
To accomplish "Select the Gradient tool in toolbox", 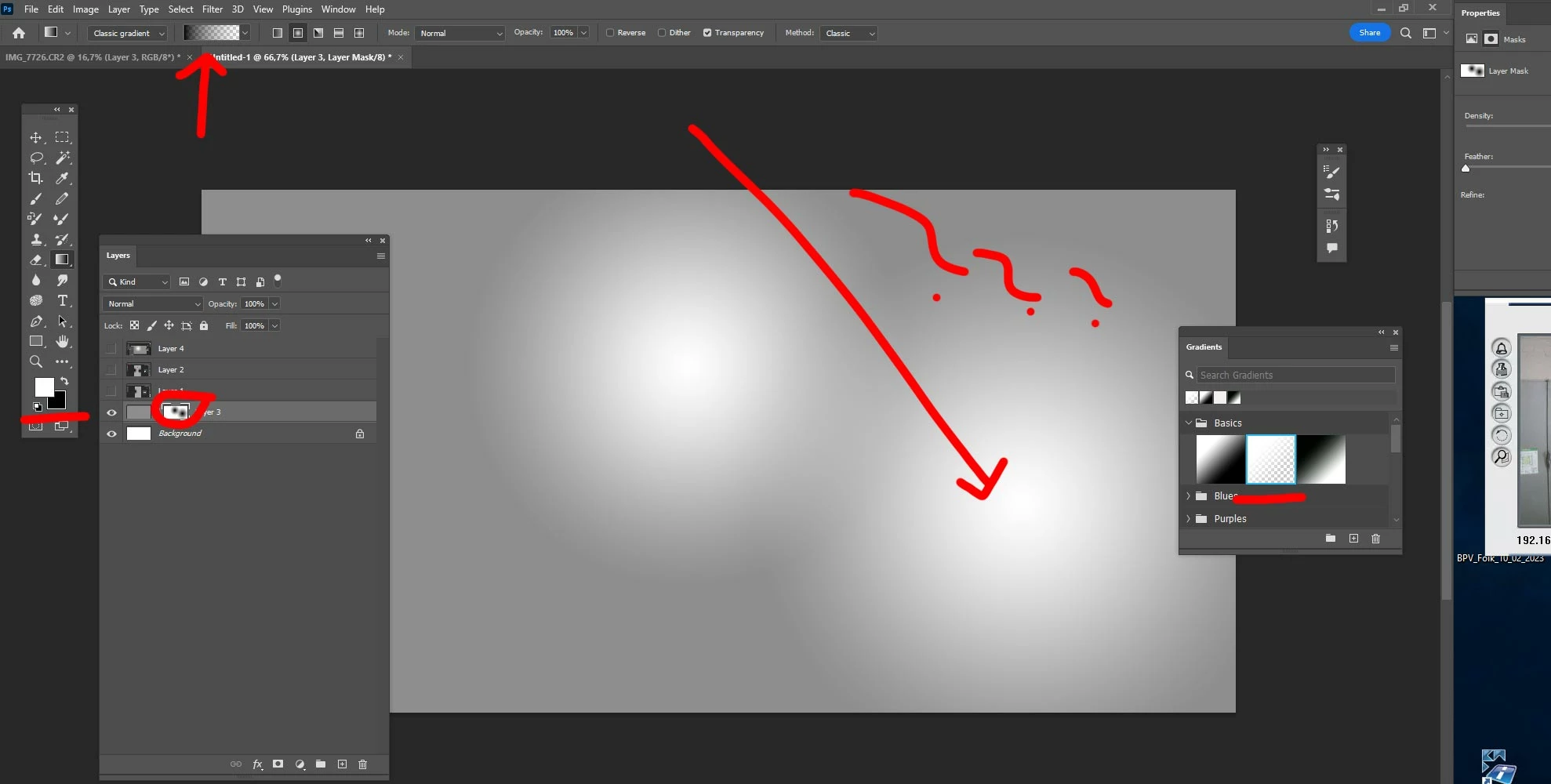I will tap(62, 260).
